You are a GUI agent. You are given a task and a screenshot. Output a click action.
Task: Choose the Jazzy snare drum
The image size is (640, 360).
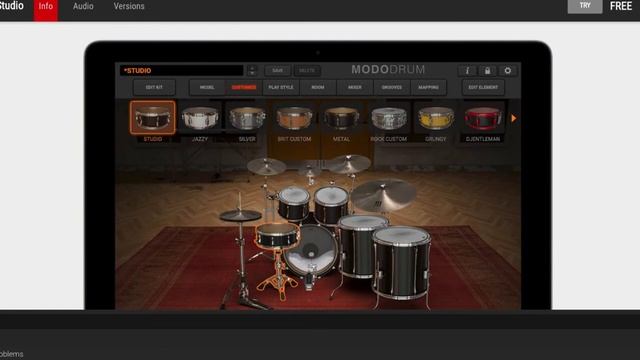[x=200, y=118]
